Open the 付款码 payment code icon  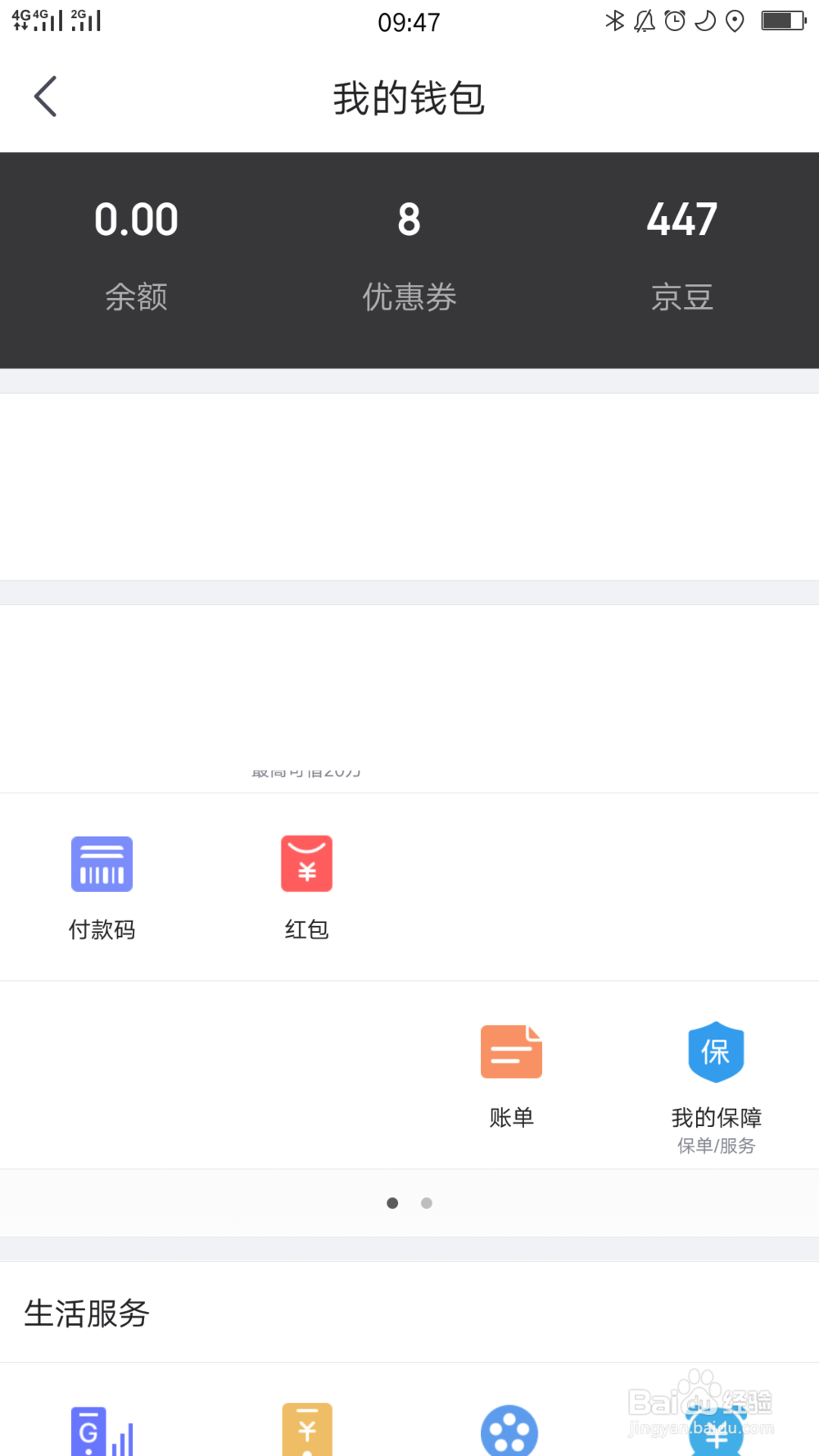pos(102,864)
